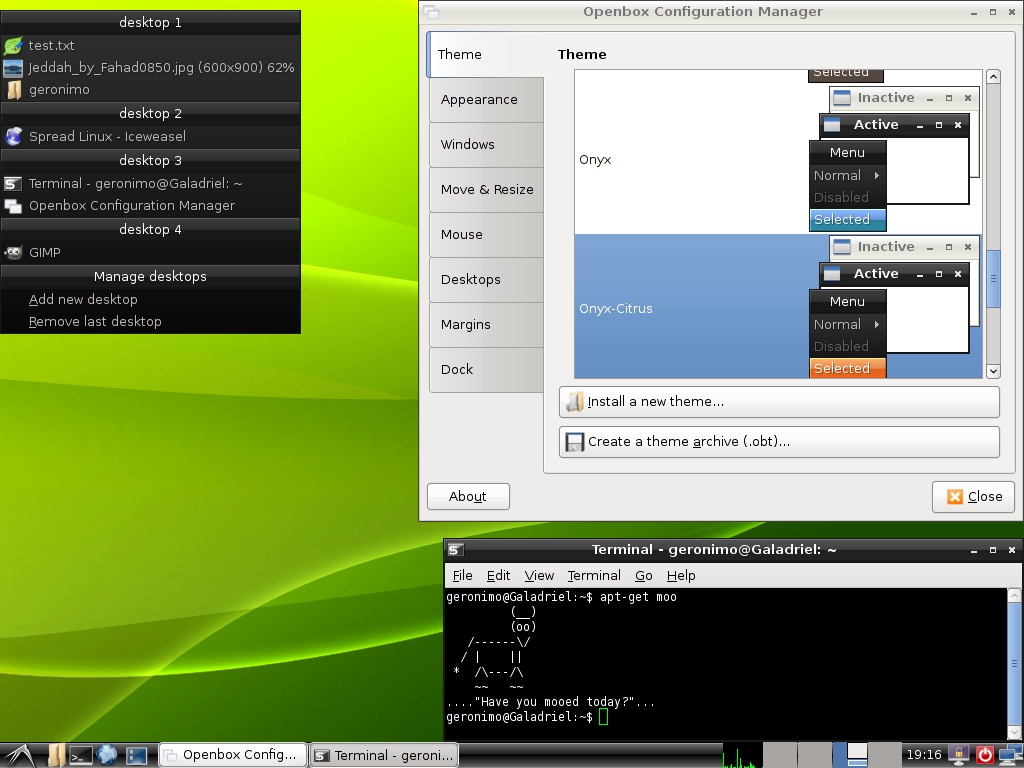Viewport: 1024px width, 768px height.
Task: Open the Desktops tab
Action: 487,280
